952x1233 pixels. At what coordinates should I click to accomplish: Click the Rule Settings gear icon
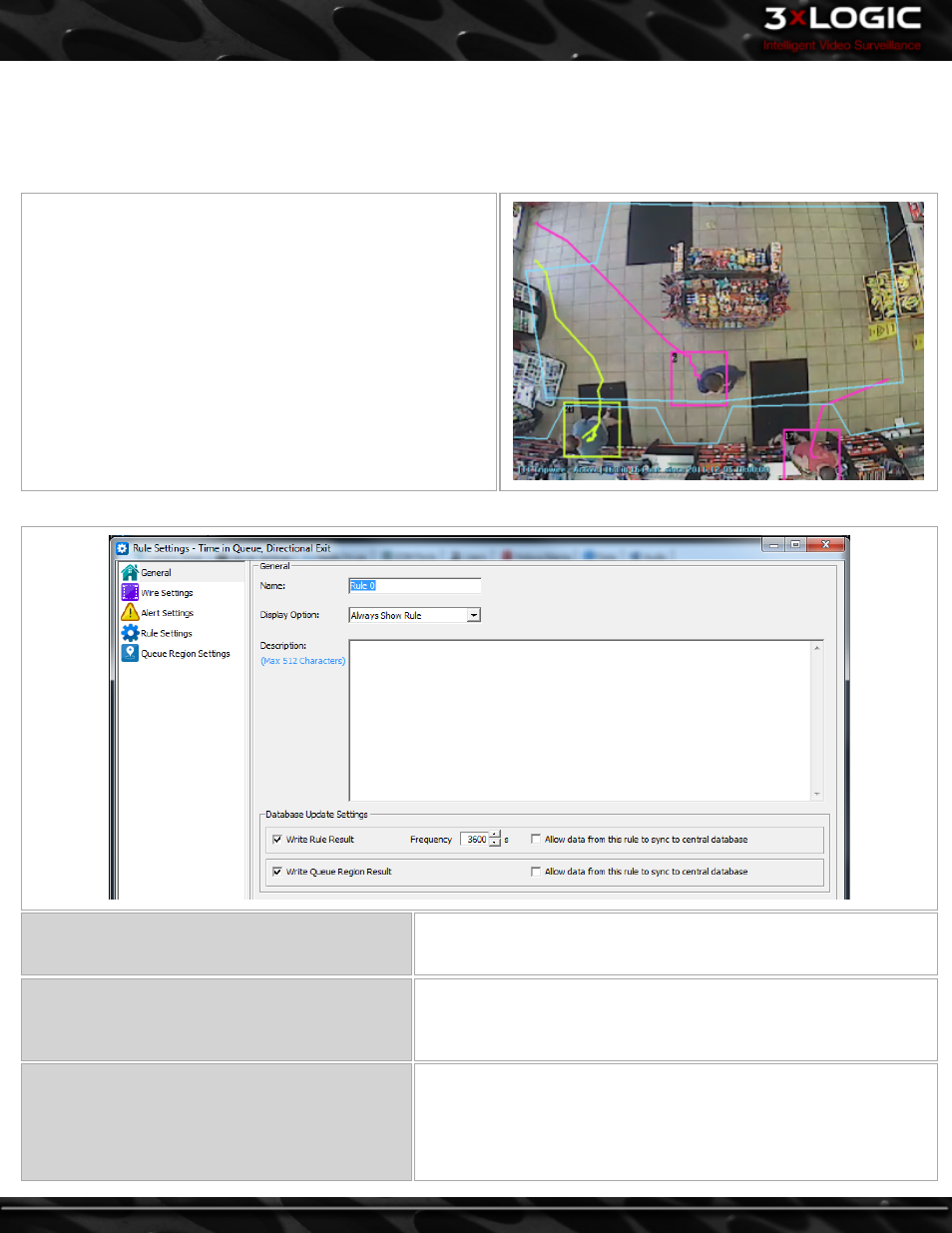(x=130, y=633)
